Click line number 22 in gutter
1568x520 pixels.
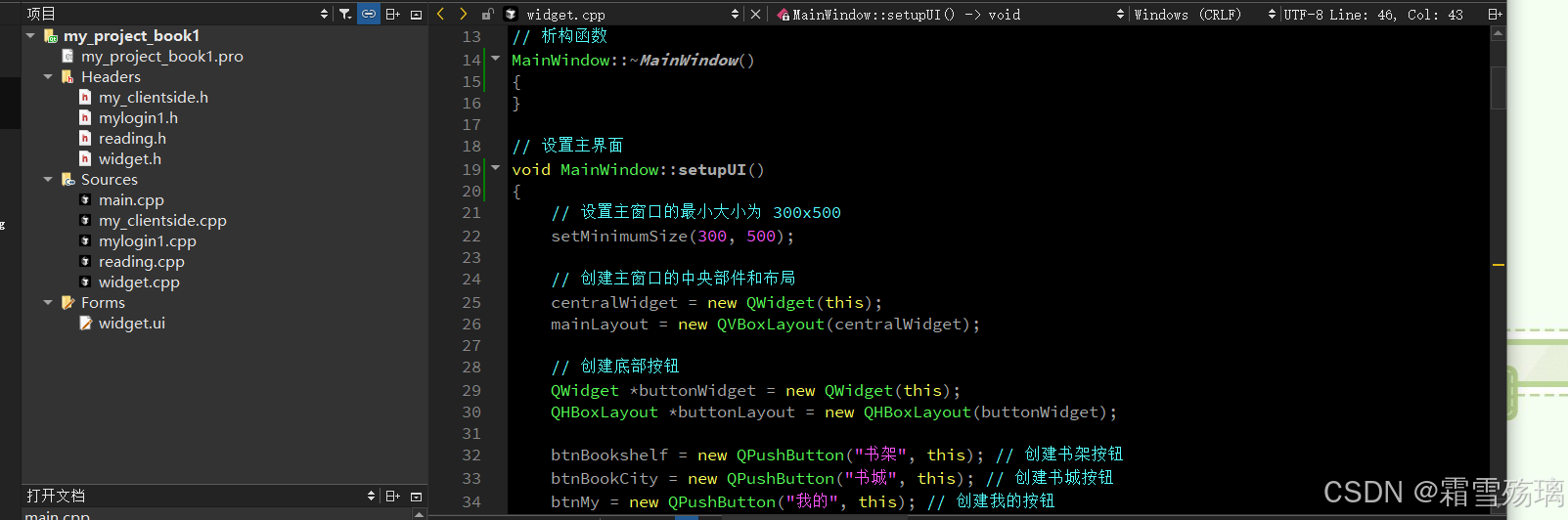(471, 236)
